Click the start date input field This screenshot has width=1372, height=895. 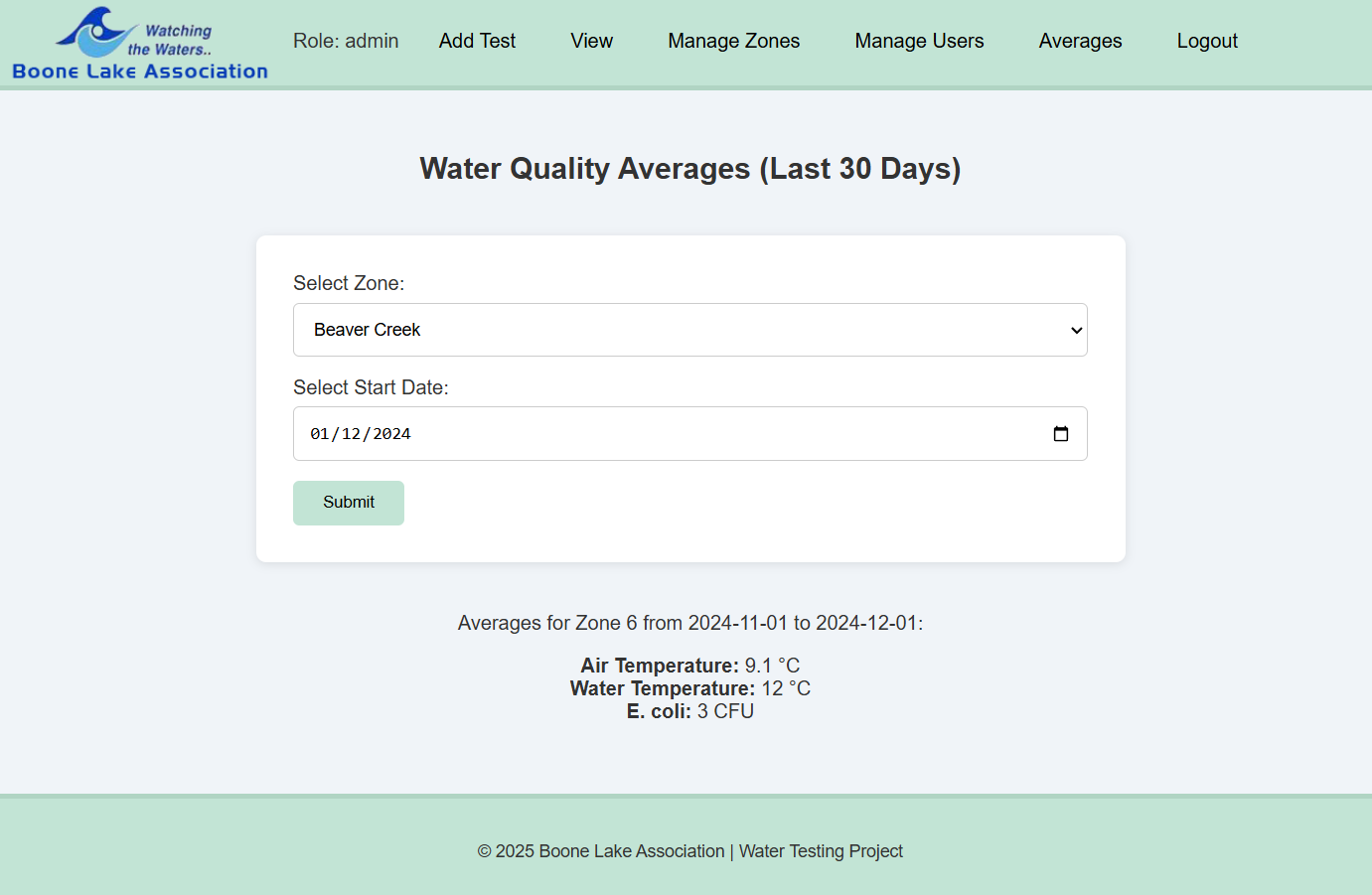click(689, 433)
